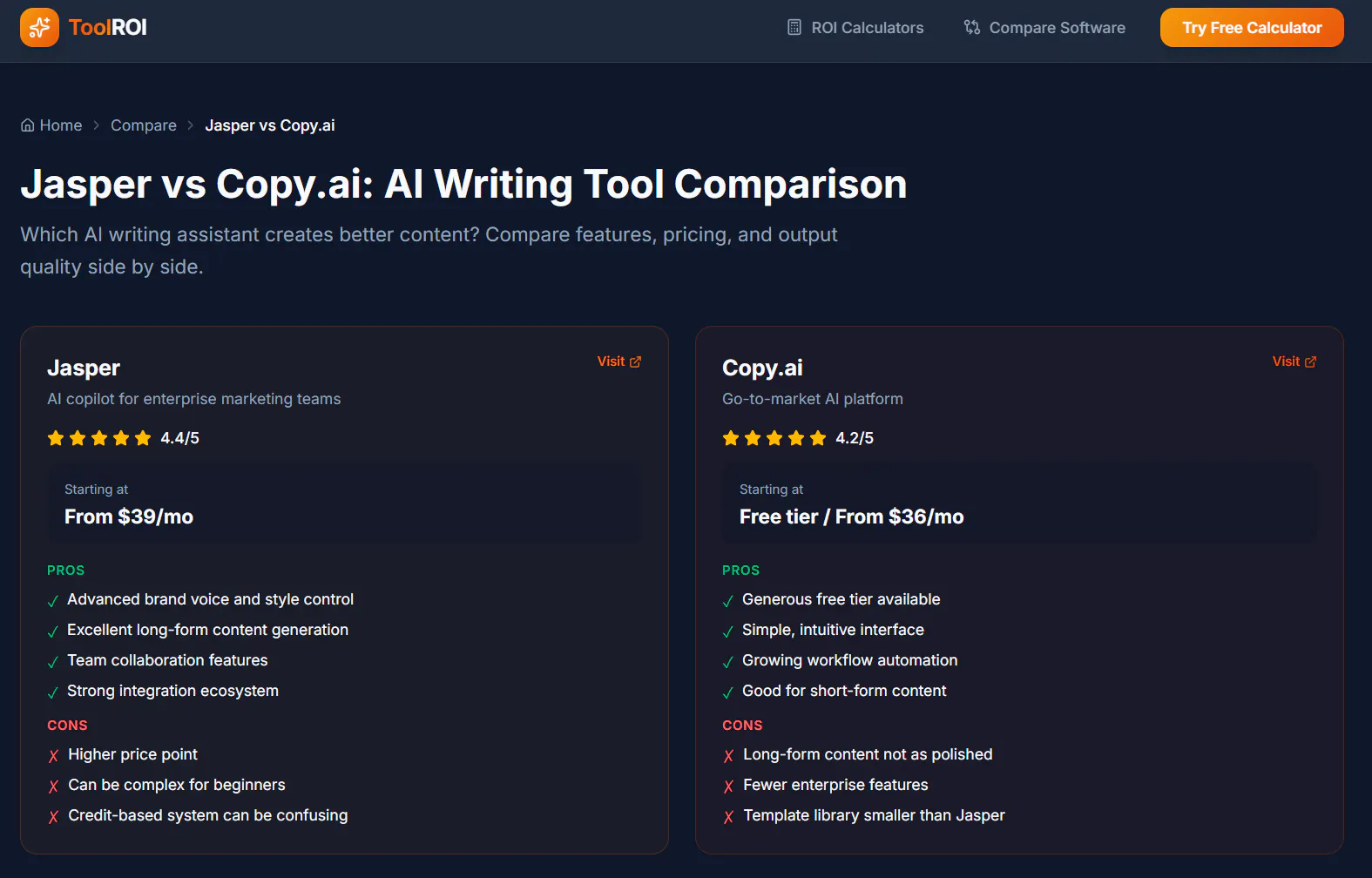Click the Growing workflow automation text
The height and width of the screenshot is (878, 1372).
click(850, 660)
